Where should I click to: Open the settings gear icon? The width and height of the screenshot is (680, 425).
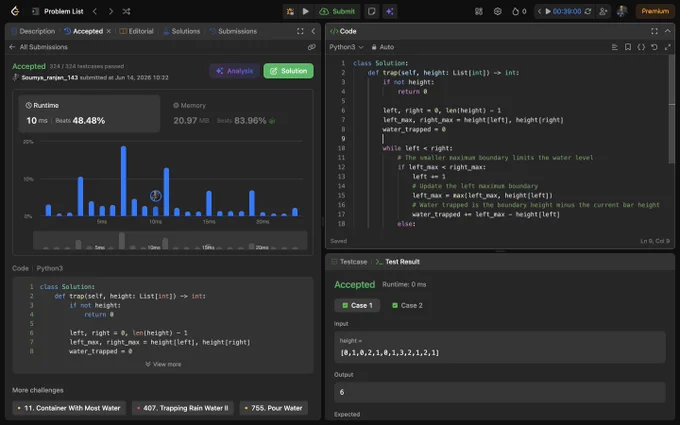tap(497, 11)
